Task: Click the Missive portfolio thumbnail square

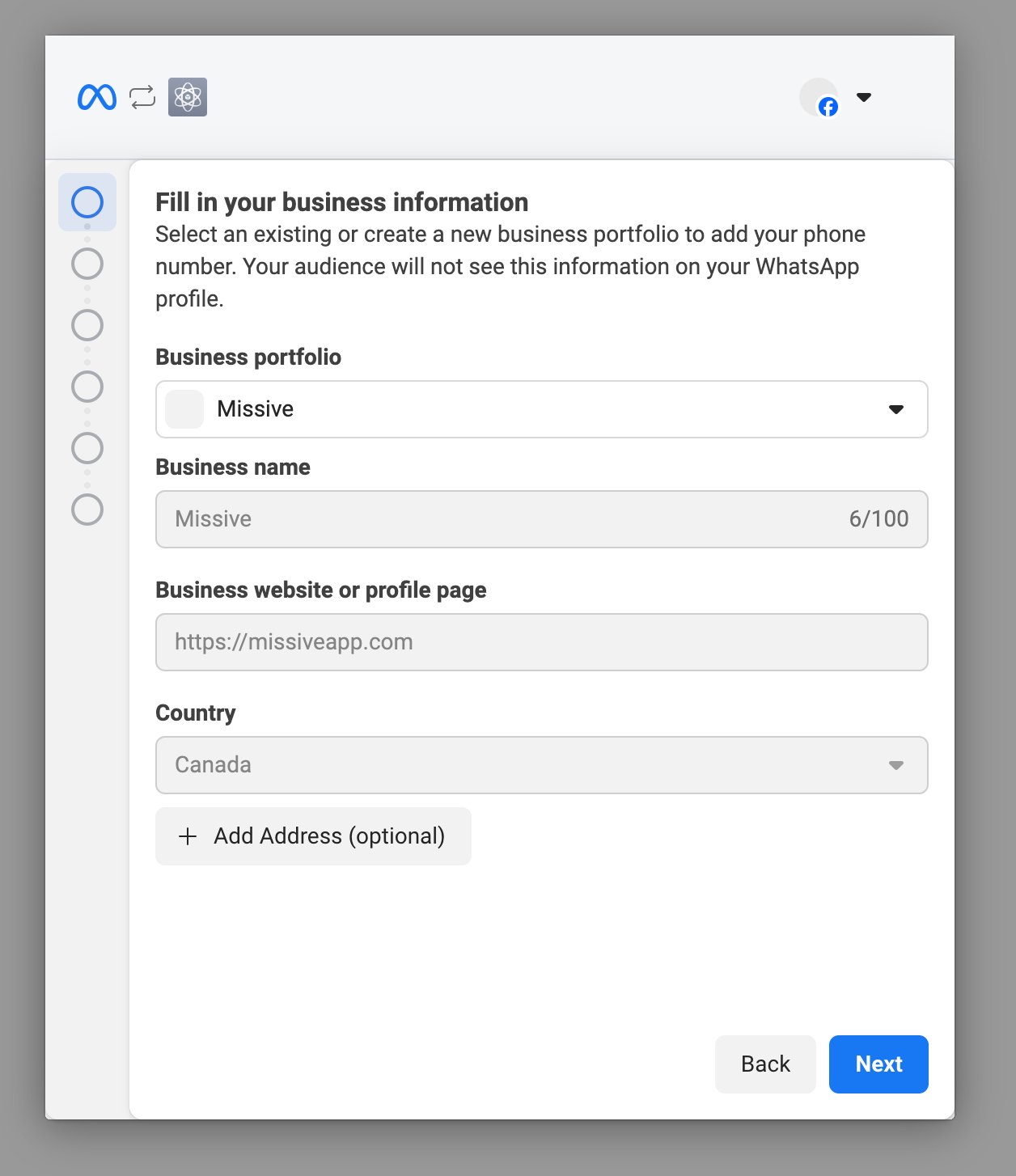Action: click(x=184, y=409)
